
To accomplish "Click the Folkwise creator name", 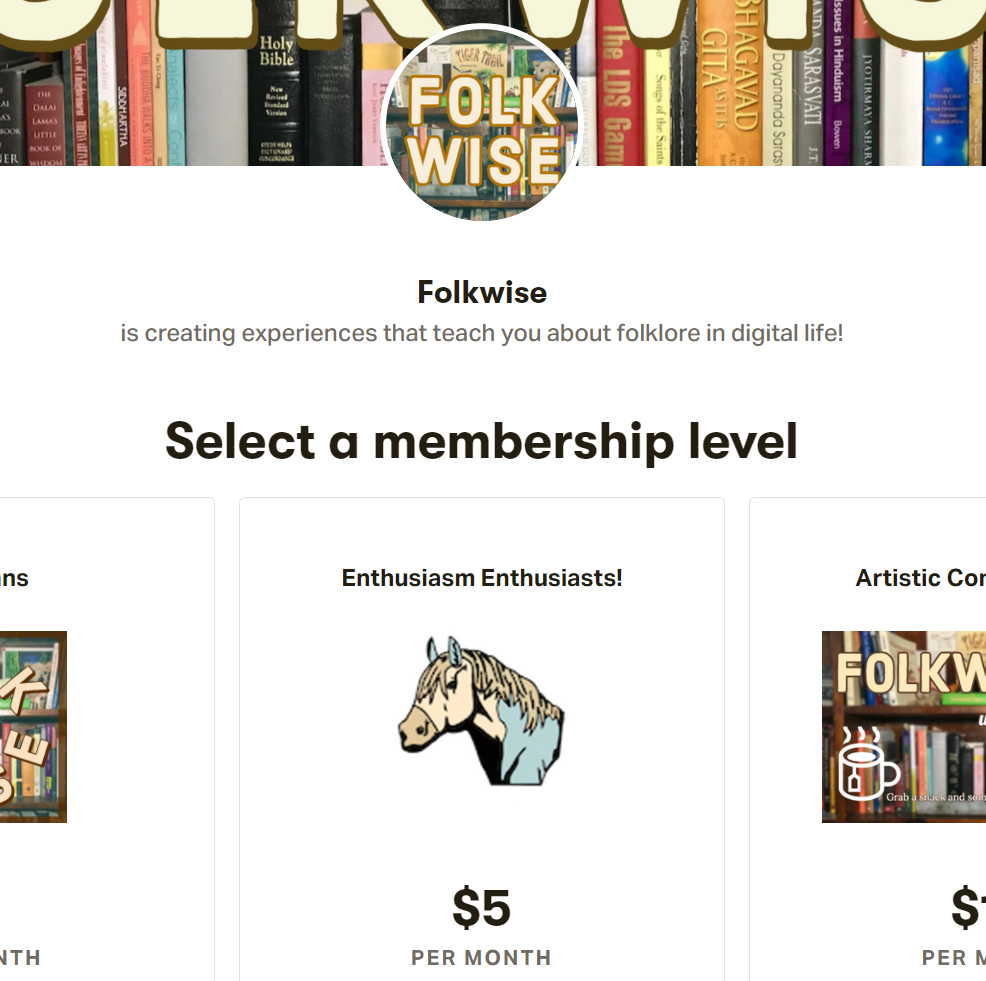I will tap(482, 293).
